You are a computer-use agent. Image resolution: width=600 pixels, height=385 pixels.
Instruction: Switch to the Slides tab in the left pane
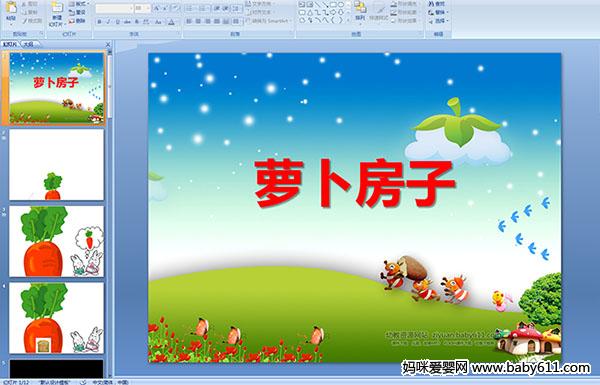coord(10,44)
